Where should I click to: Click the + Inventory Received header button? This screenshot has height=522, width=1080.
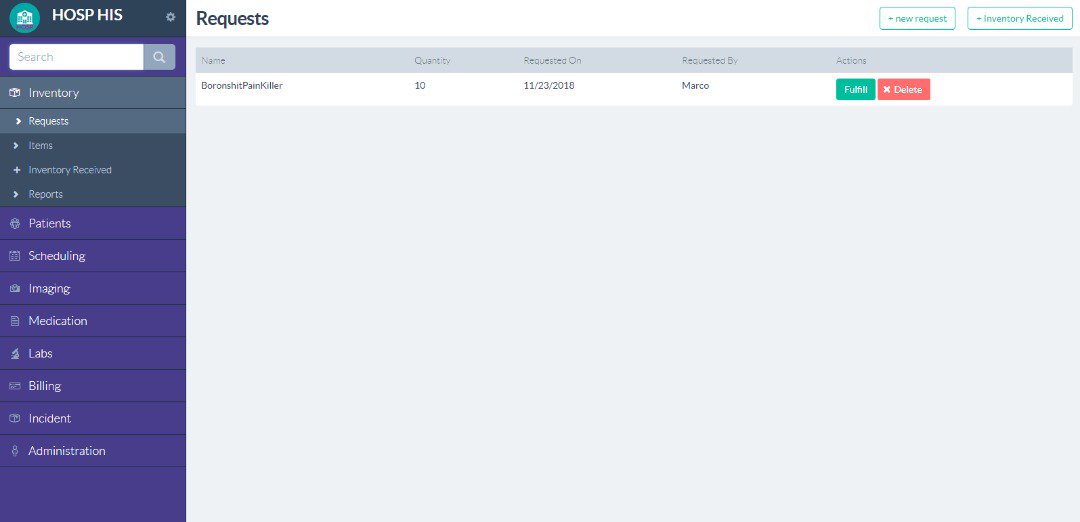click(x=1019, y=19)
